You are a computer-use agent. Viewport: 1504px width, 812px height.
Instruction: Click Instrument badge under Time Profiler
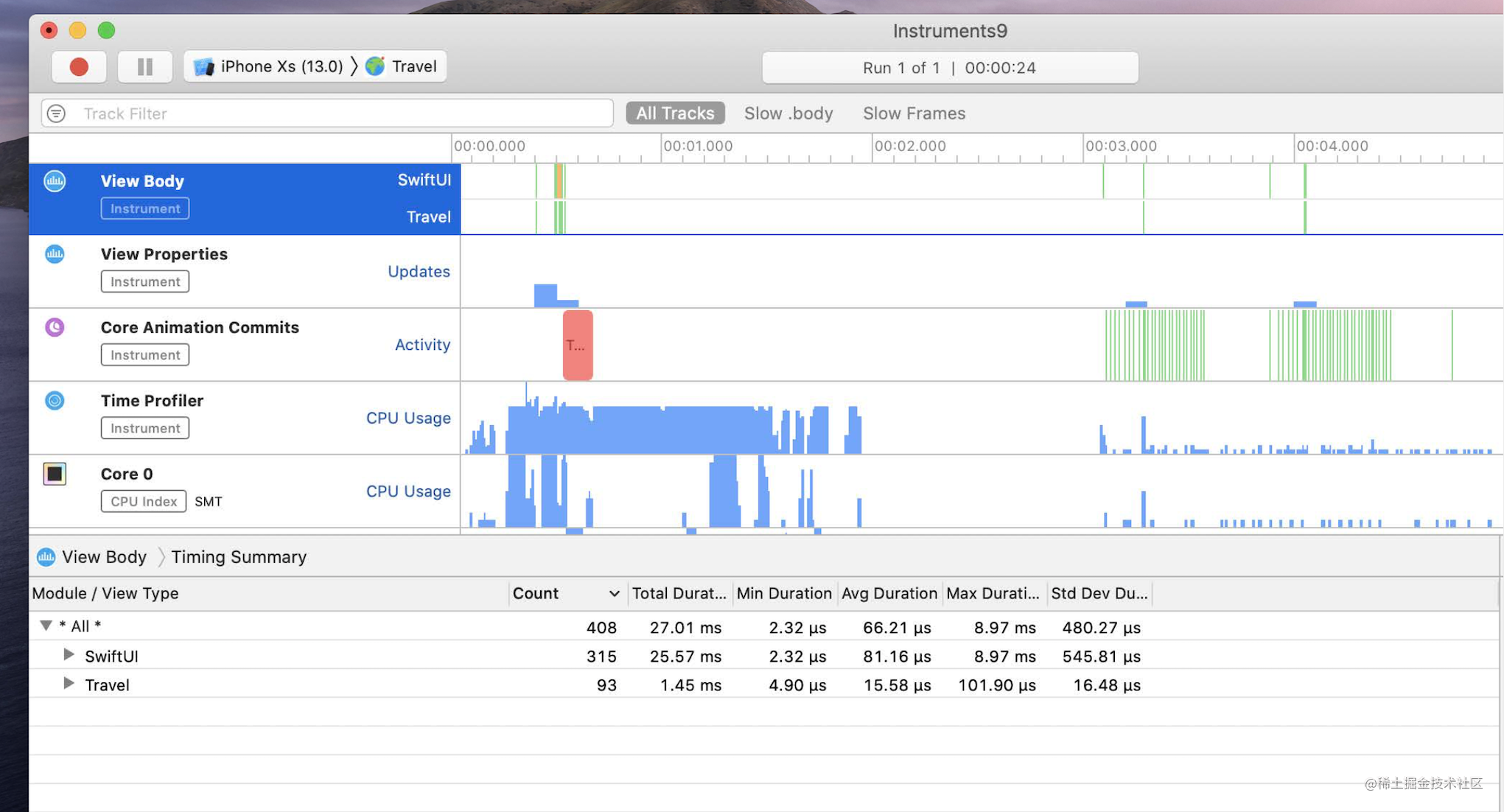coord(145,428)
